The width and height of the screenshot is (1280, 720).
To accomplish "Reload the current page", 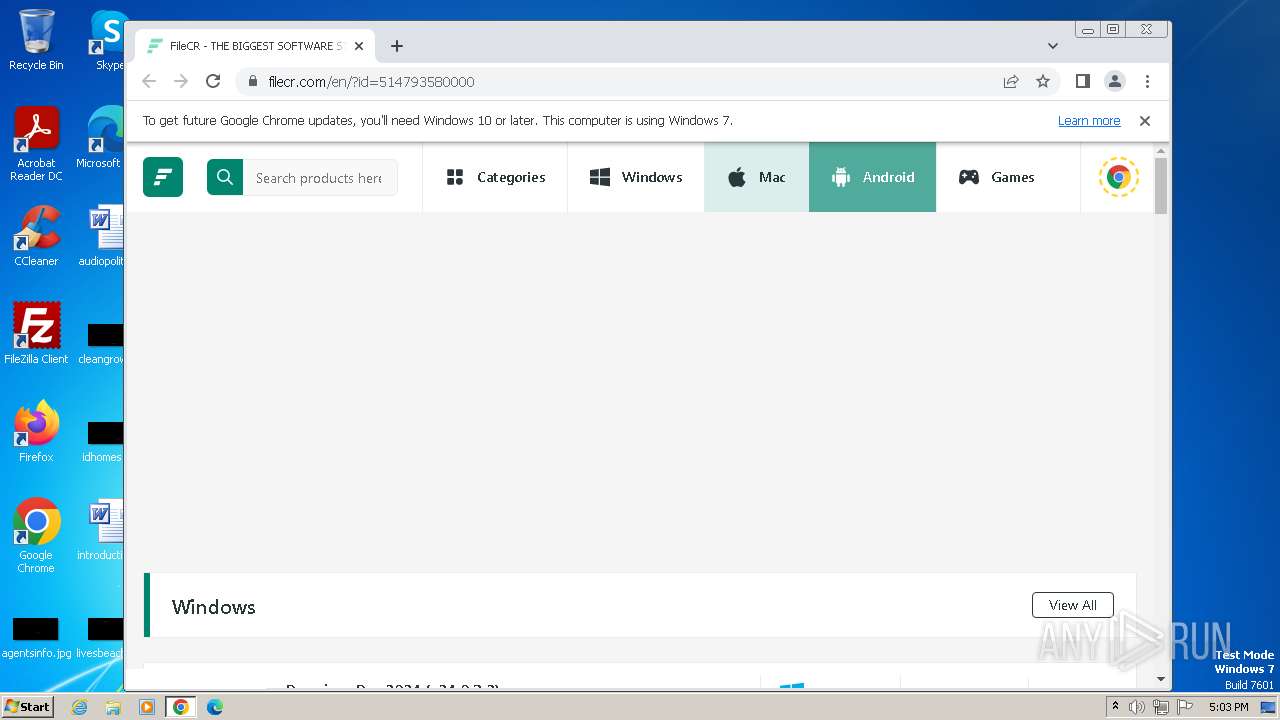I will pos(213,81).
